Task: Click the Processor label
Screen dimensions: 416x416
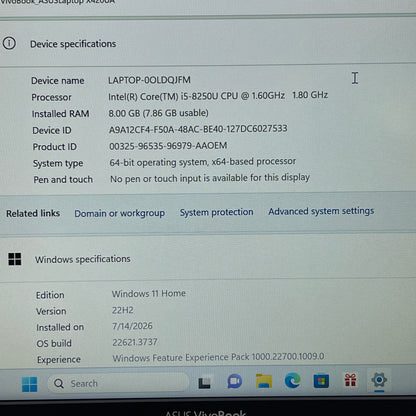Action: click(x=51, y=97)
